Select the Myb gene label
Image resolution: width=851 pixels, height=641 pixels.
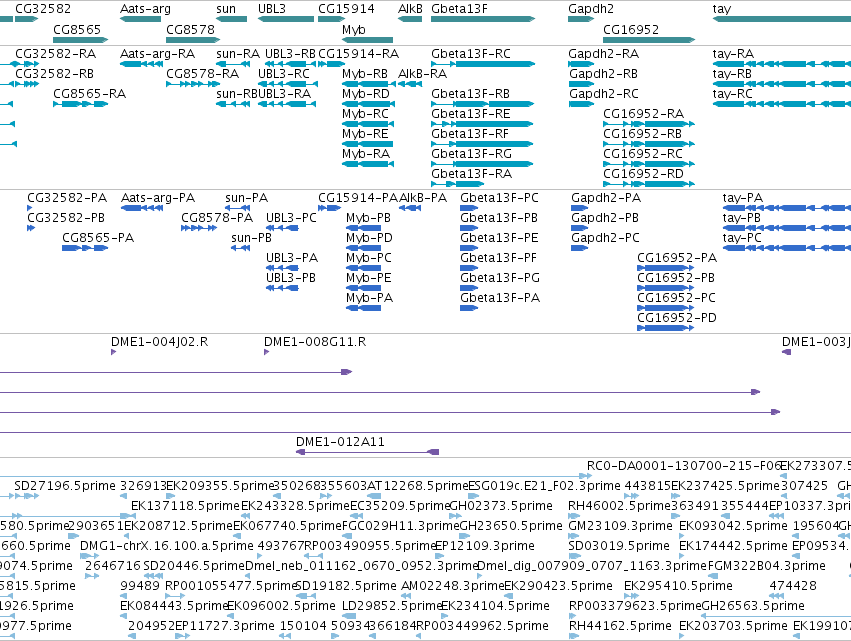click(x=353, y=30)
